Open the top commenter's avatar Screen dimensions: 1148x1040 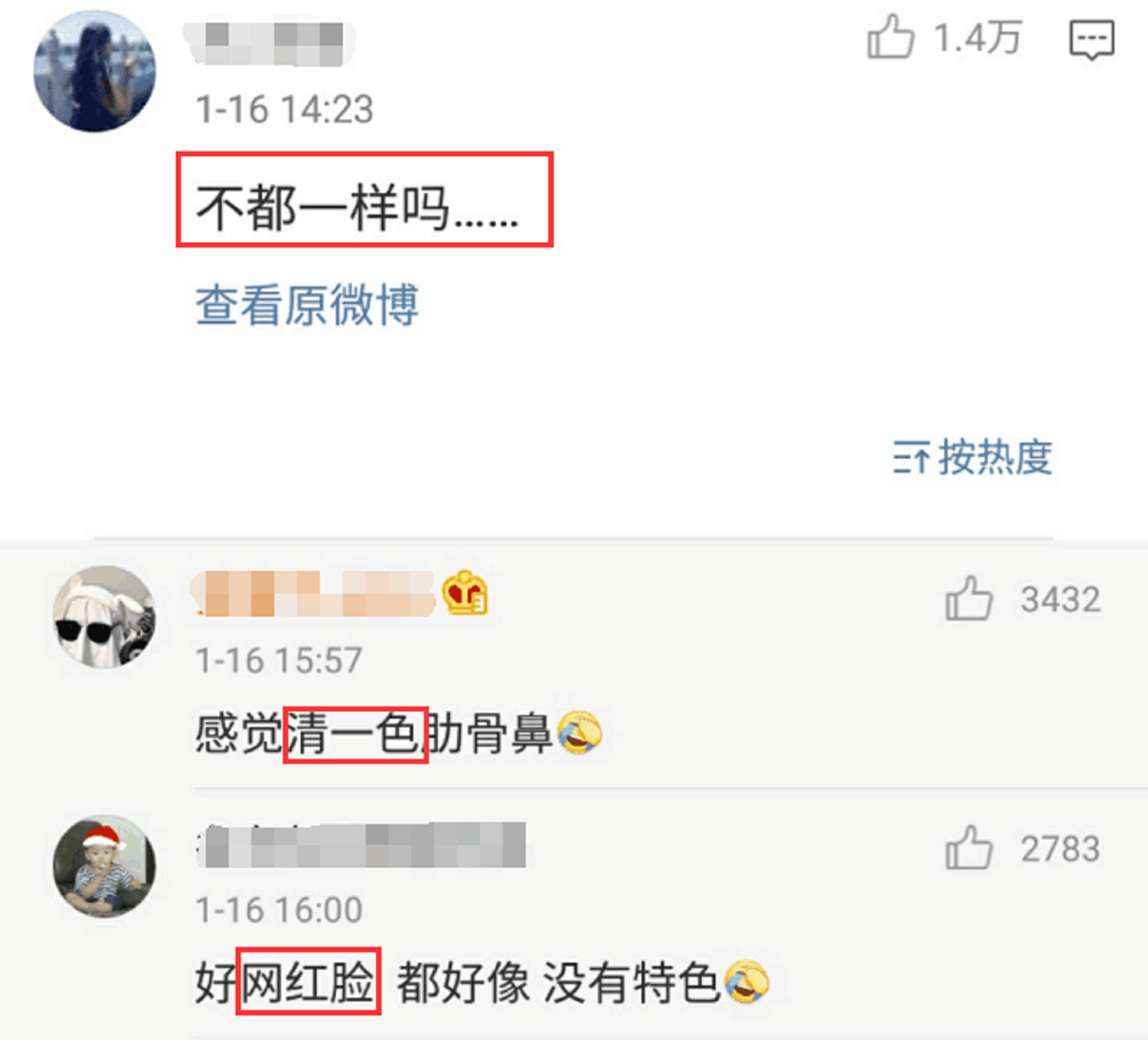(x=95, y=71)
